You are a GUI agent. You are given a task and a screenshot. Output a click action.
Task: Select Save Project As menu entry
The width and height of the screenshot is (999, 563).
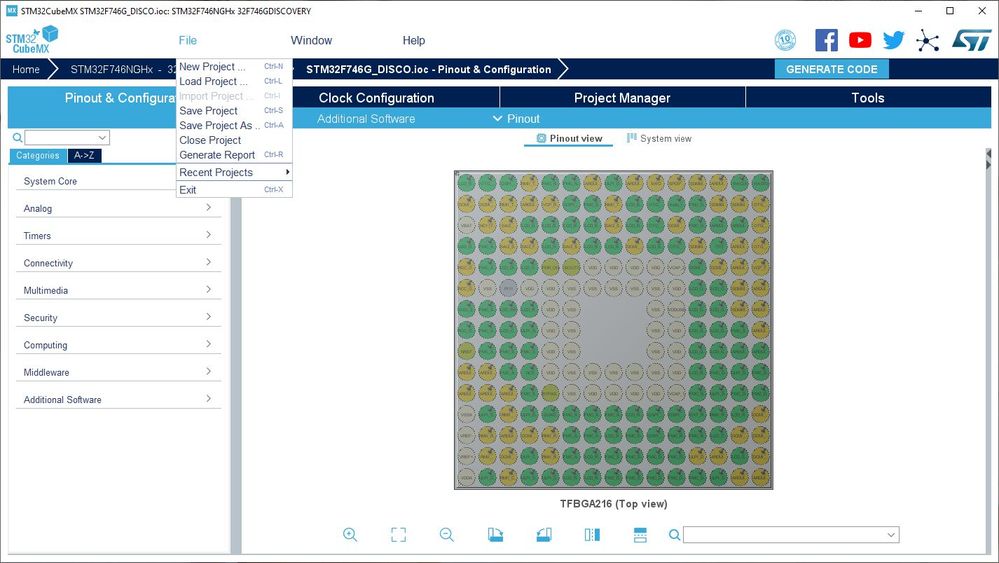coord(234,125)
